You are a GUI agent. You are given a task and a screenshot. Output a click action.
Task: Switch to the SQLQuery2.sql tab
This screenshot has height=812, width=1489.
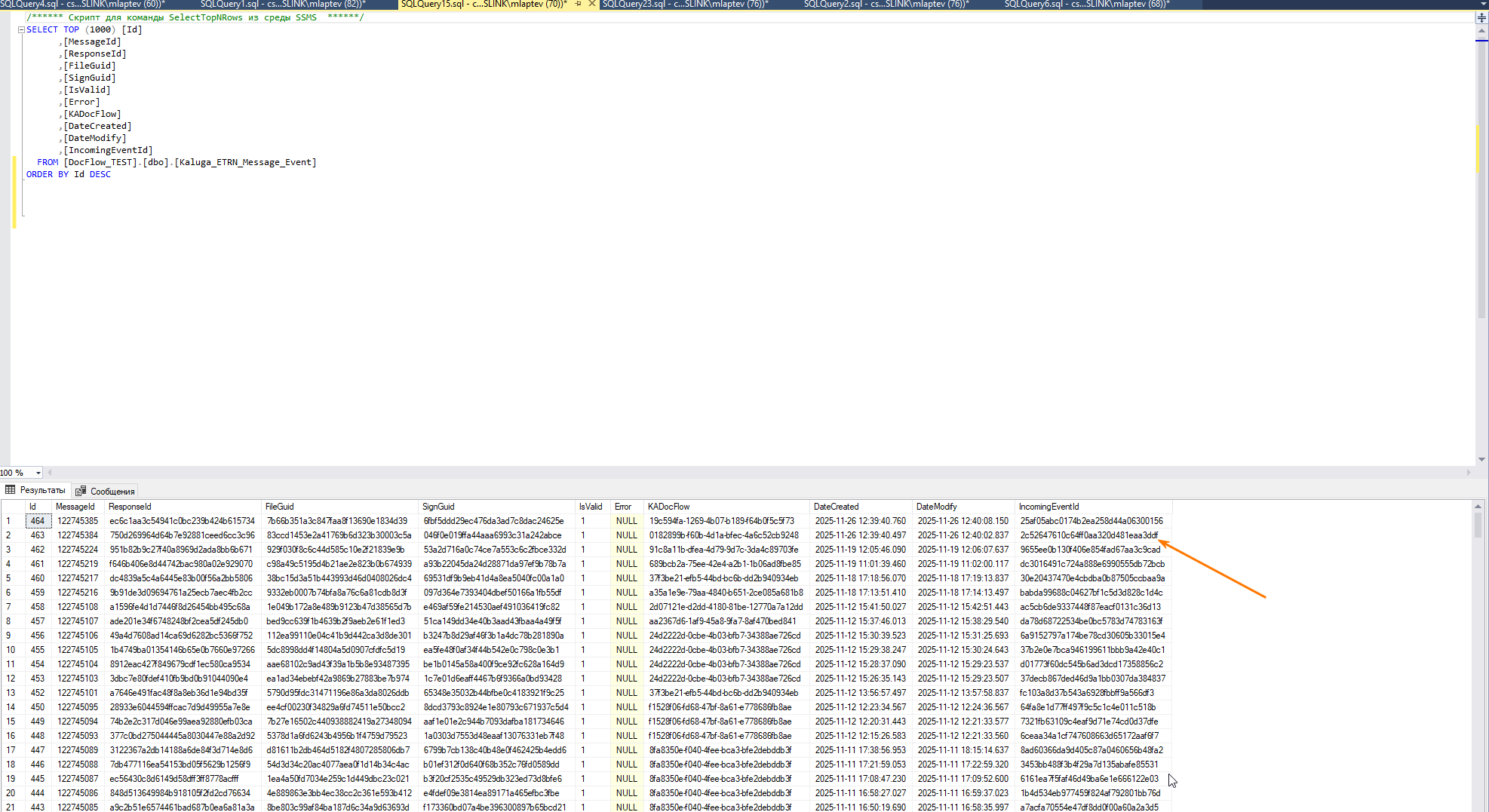coord(886,4)
